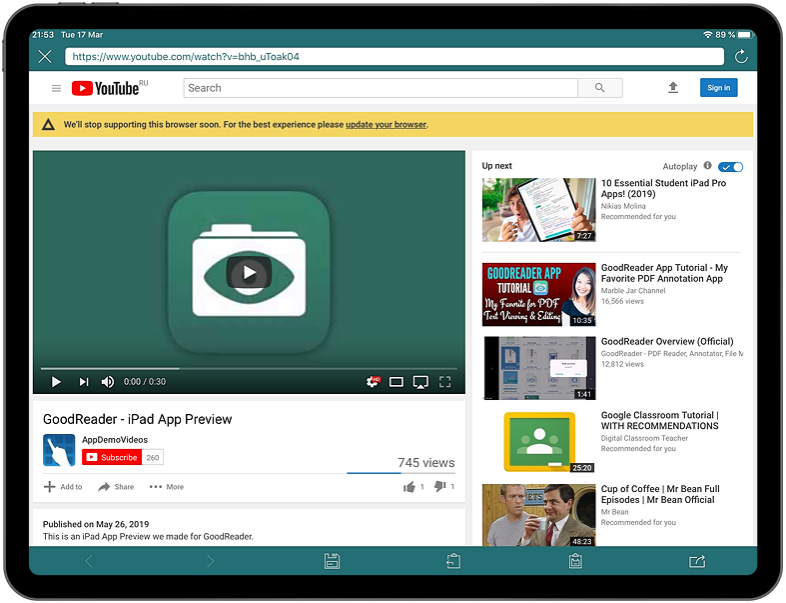The height and width of the screenshot is (603, 786).
Task: Click the Wi-Fi status icon
Action: coord(708,35)
